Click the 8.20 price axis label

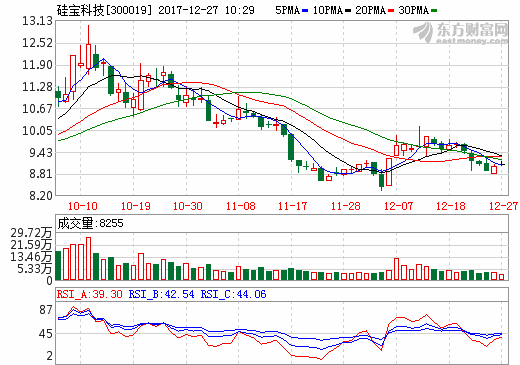[41, 195]
